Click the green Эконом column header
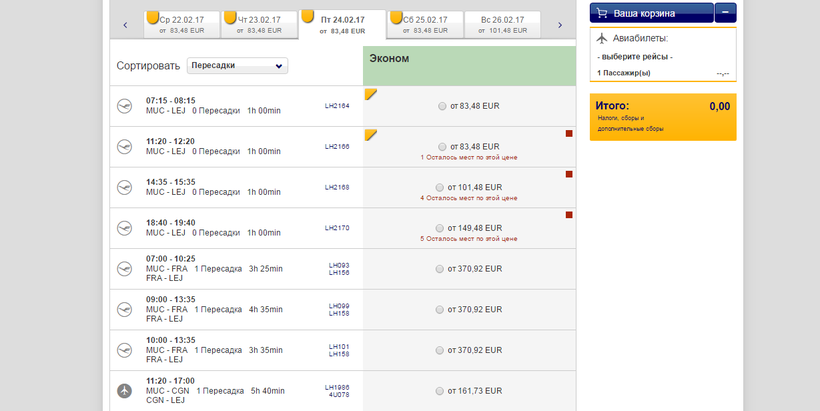Screen dimensions: 820x411 coord(469,65)
